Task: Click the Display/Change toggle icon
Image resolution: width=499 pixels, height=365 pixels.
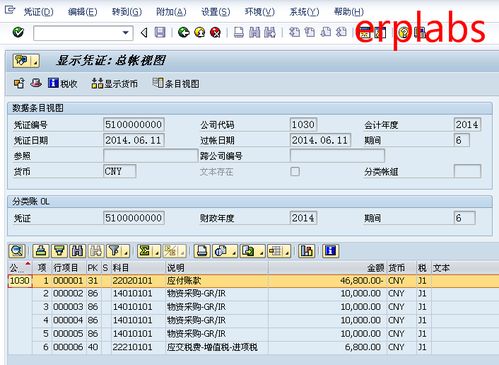Action: 19,83
